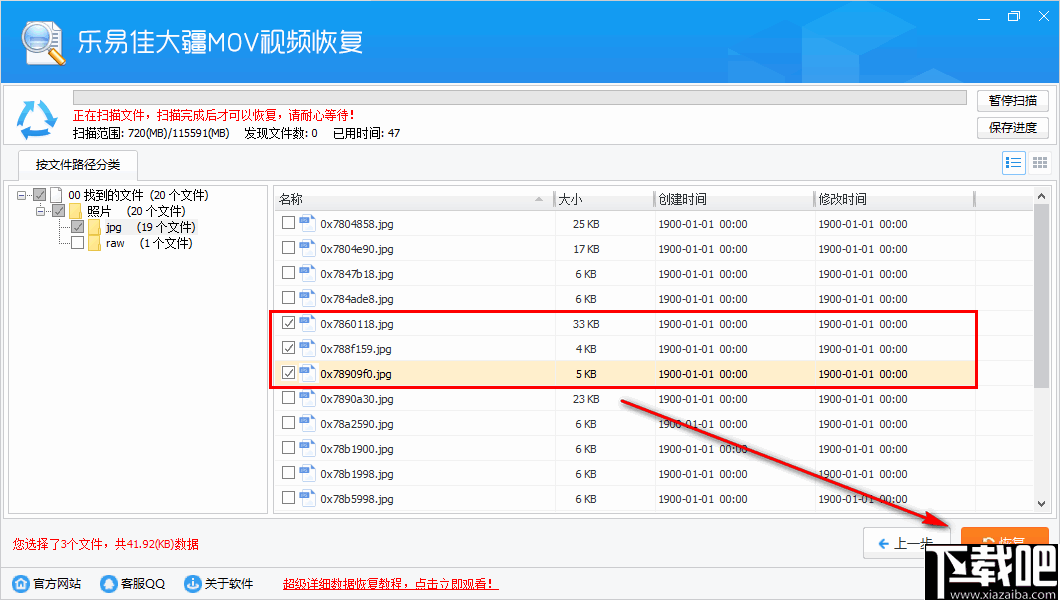Image resolution: width=1060 pixels, height=600 pixels.
Task: Uncheck the 0x7860118.jpg file
Action: [x=289, y=323]
